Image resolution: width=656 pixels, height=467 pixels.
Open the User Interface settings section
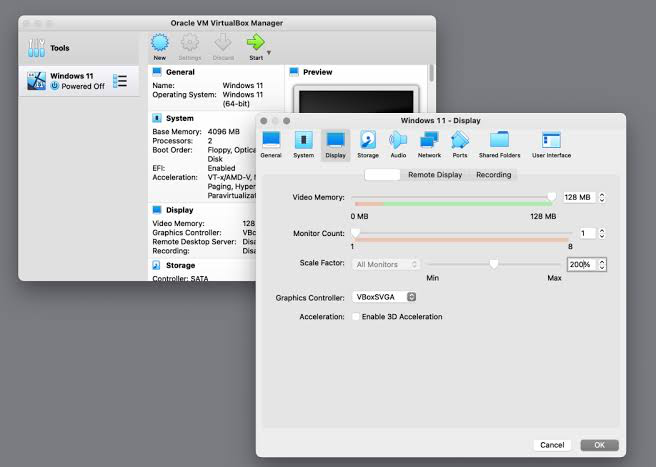[x=551, y=144]
